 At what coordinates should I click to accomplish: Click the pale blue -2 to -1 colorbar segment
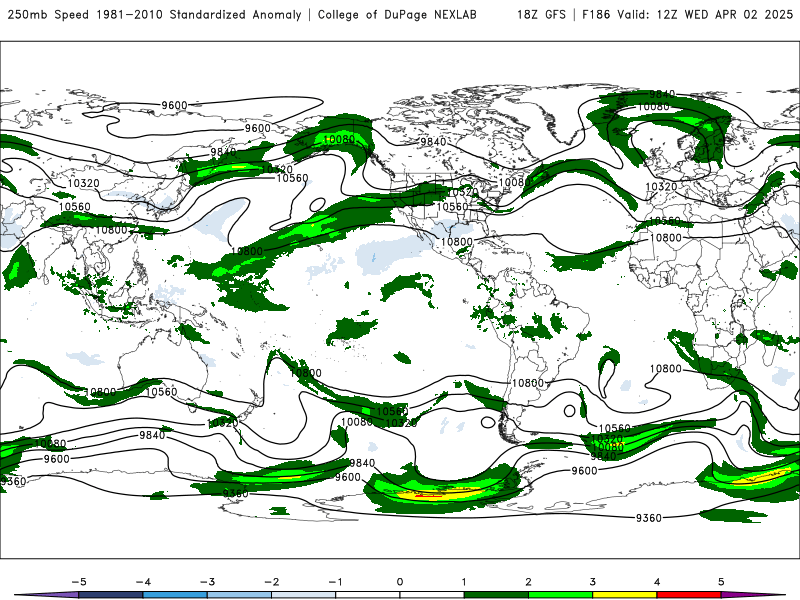pyautogui.click(x=304, y=595)
